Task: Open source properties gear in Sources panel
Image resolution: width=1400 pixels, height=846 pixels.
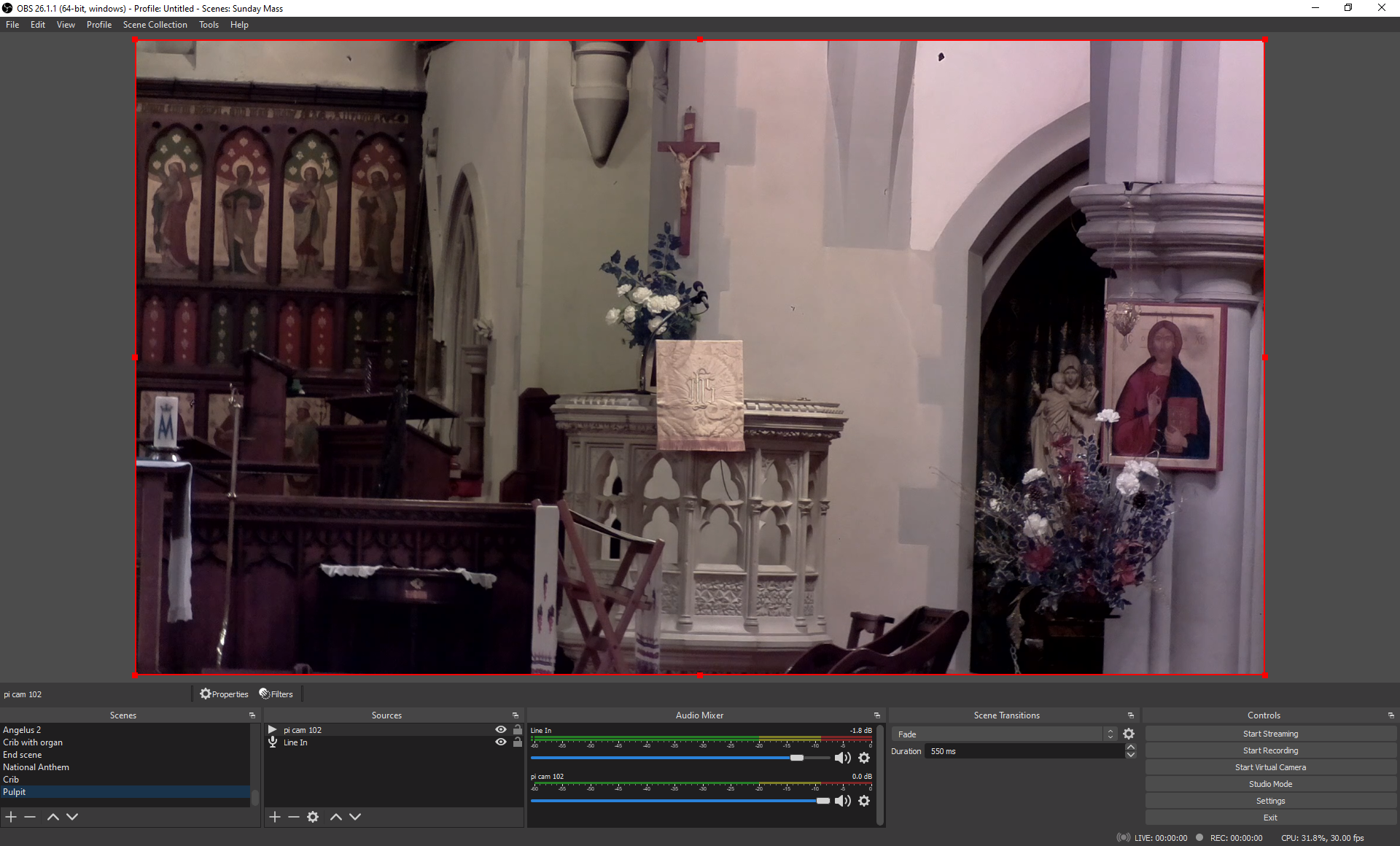Action: [x=313, y=817]
